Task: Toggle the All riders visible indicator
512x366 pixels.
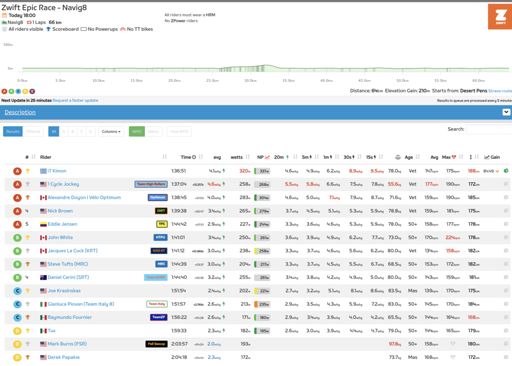Action: [4, 29]
